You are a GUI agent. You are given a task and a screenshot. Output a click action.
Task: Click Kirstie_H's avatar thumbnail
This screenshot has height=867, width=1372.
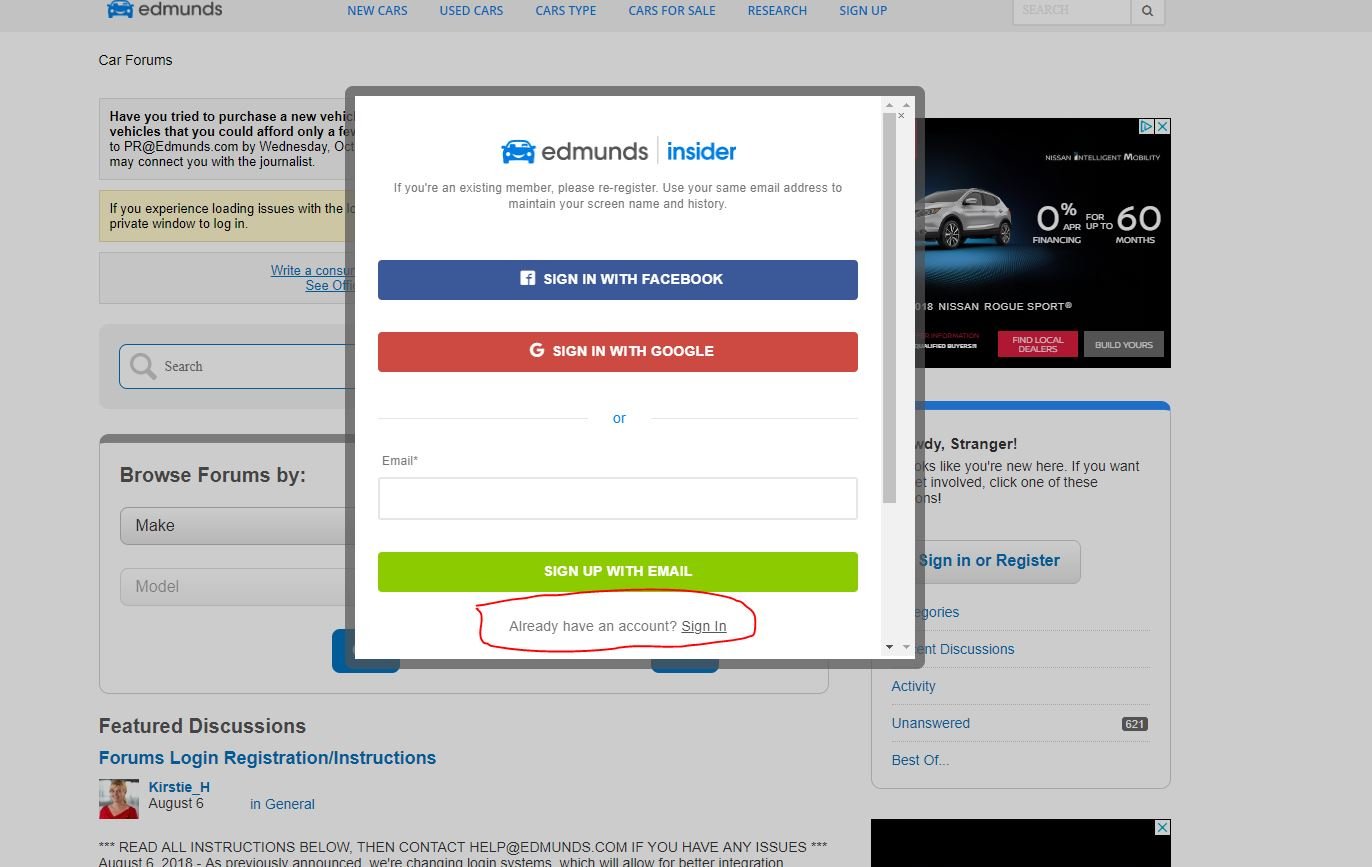coord(119,799)
